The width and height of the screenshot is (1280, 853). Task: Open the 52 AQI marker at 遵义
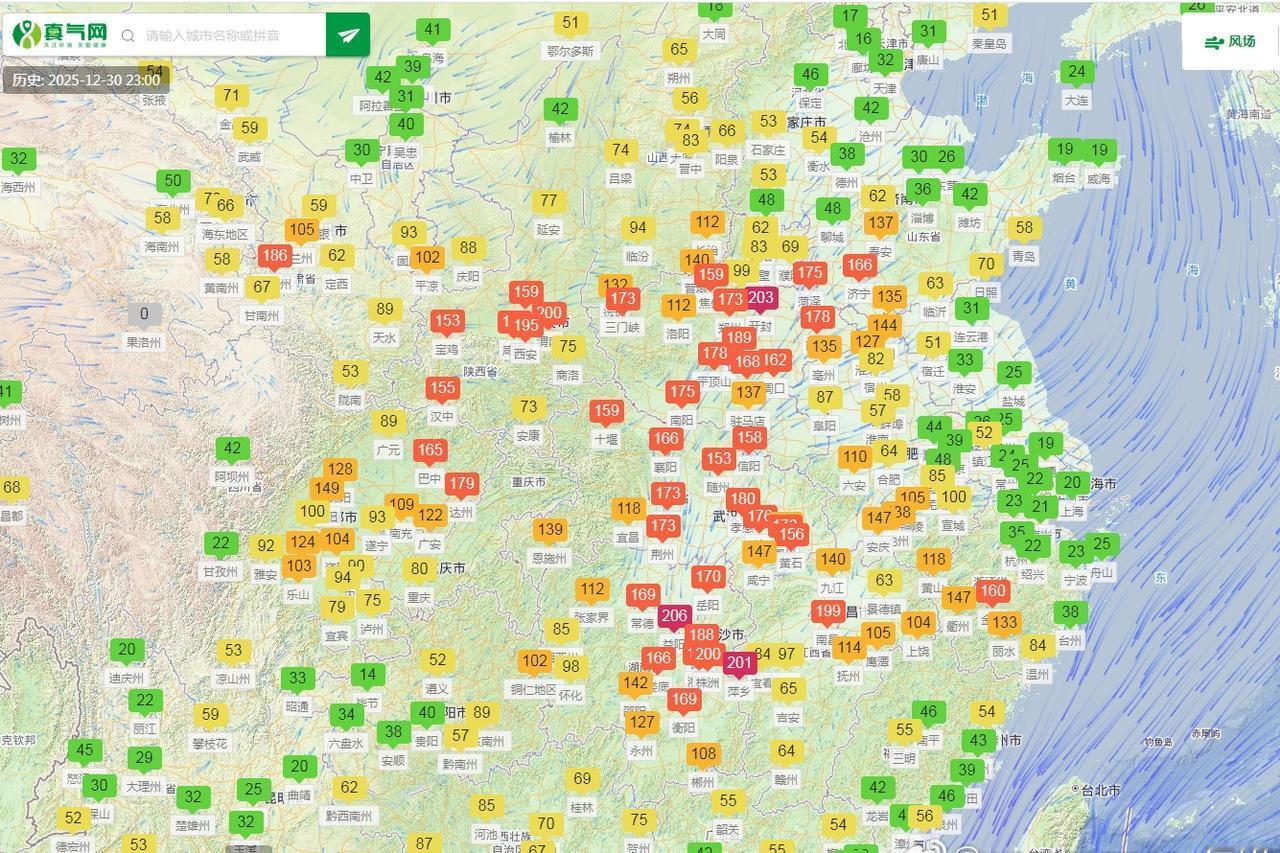pos(437,660)
